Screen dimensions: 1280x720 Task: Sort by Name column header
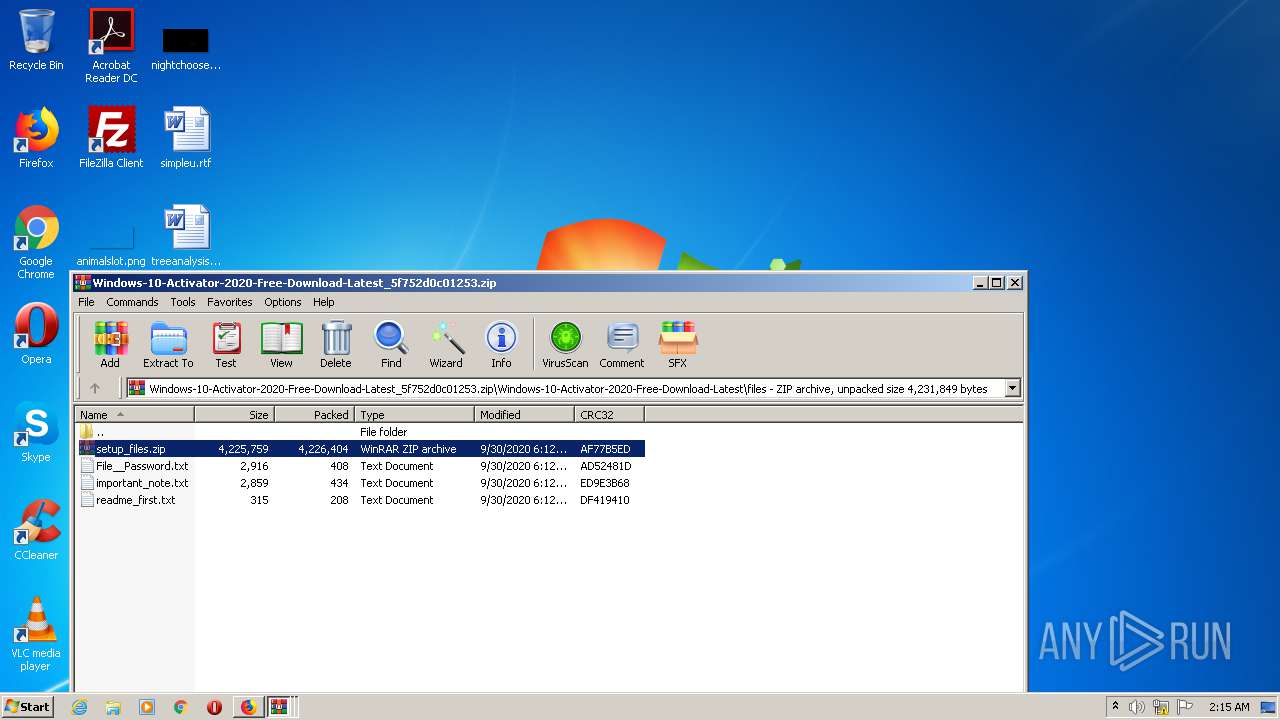(x=135, y=415)
